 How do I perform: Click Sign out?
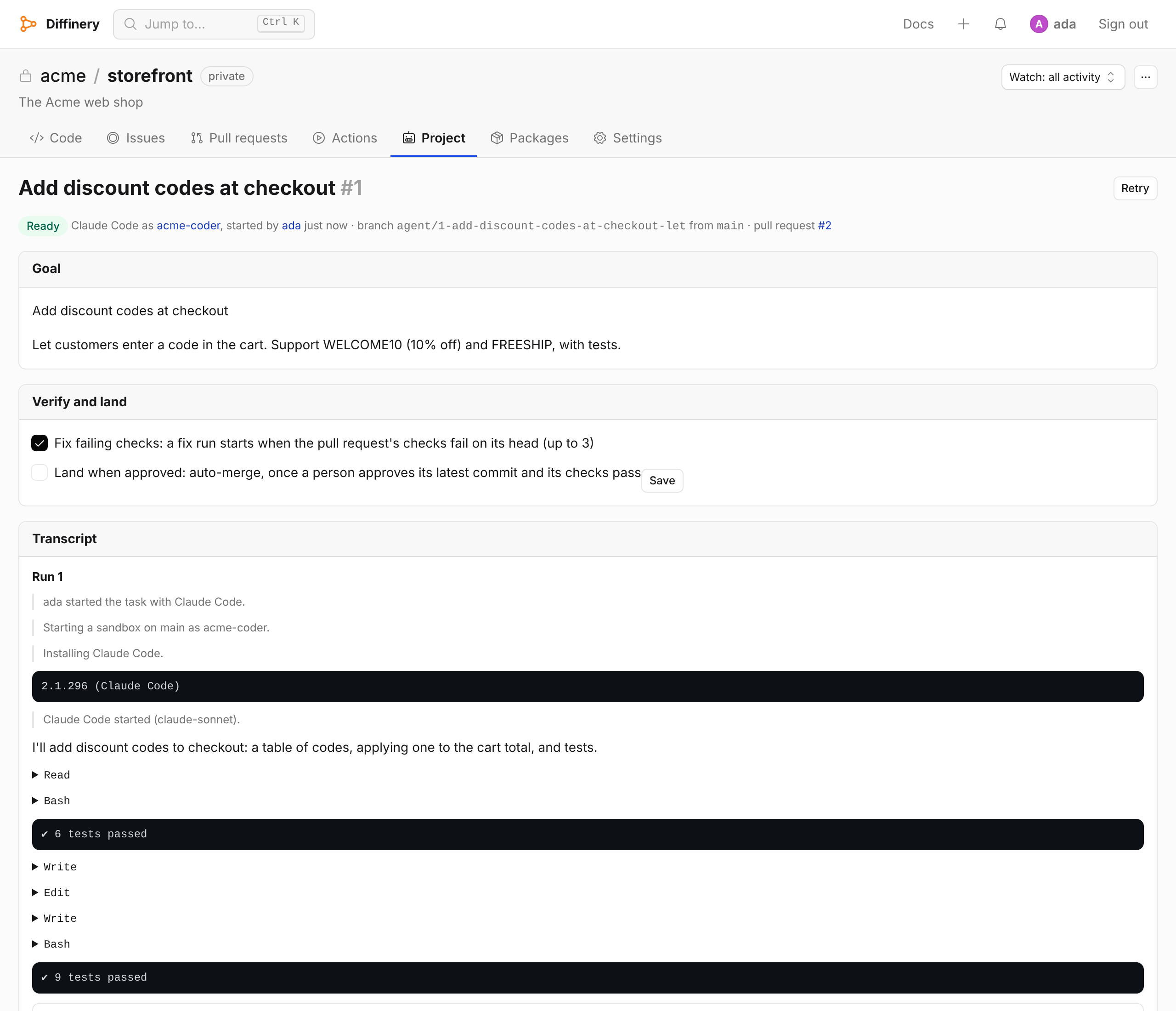(1123, 24)
